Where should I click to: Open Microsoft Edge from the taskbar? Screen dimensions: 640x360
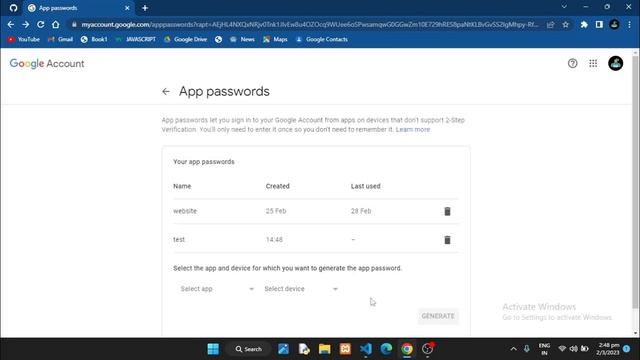(386, 349)
